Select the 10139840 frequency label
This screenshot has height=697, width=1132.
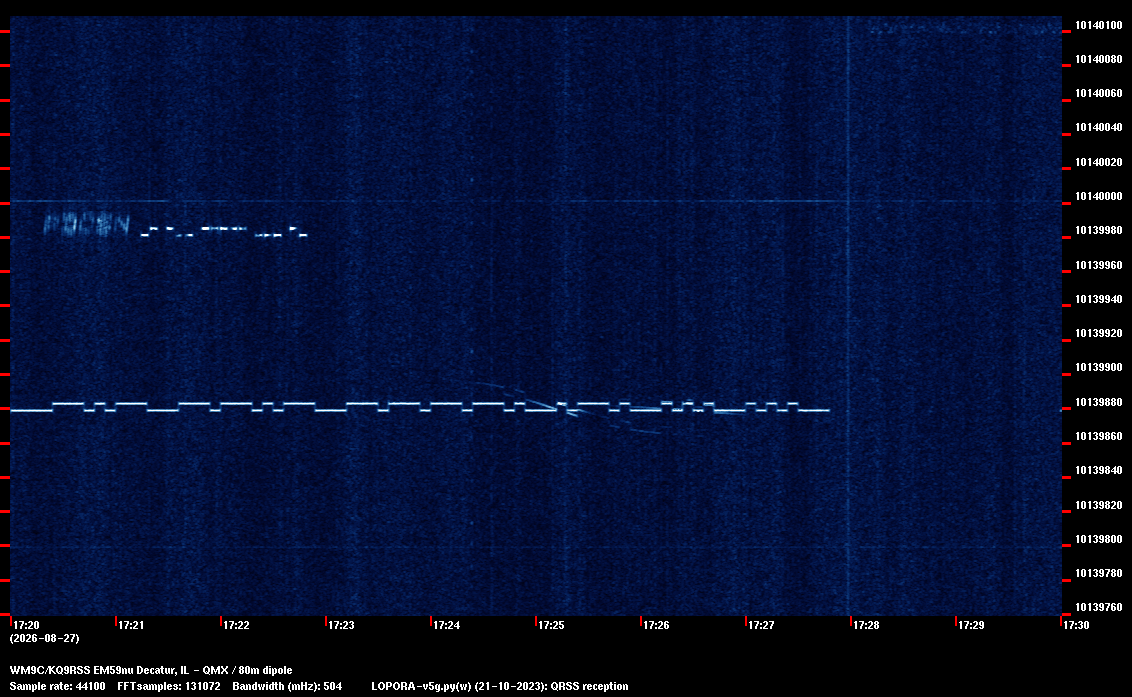click(1098, 470)
